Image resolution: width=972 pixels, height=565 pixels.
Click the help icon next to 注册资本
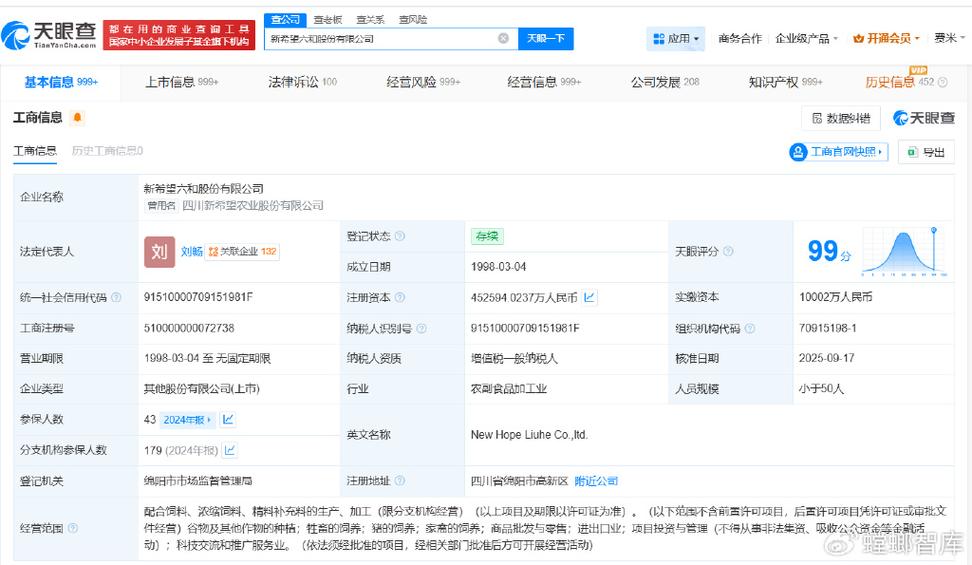click(400, 298)
